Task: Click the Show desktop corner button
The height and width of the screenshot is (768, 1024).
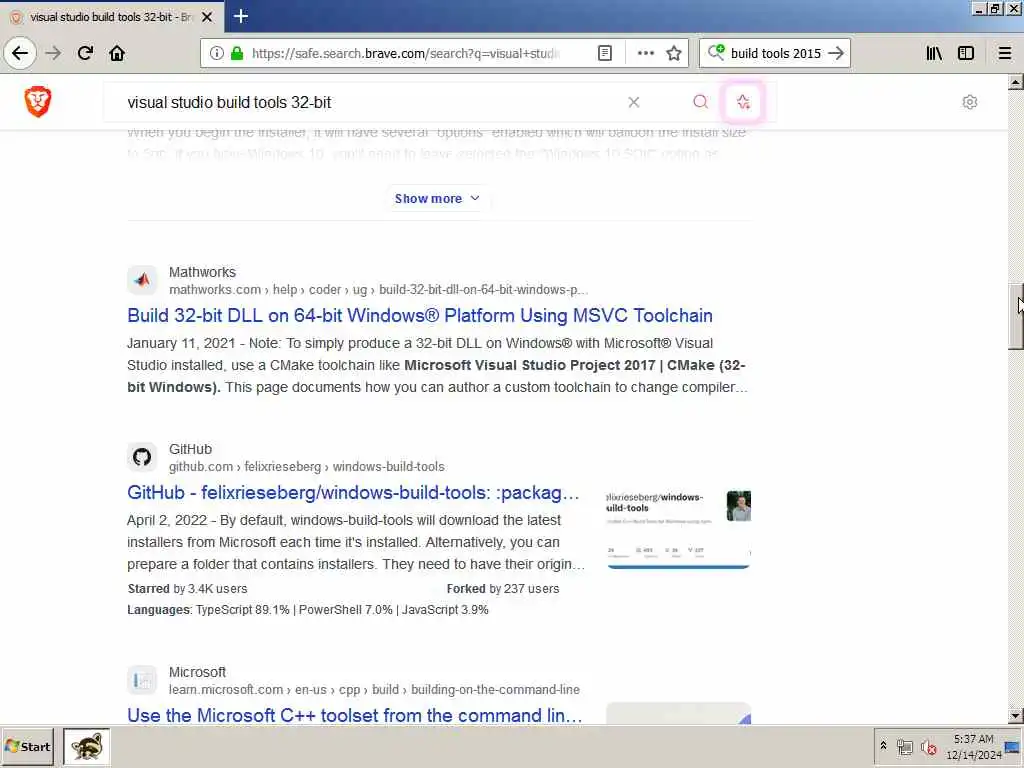Action: point(1014,746)
